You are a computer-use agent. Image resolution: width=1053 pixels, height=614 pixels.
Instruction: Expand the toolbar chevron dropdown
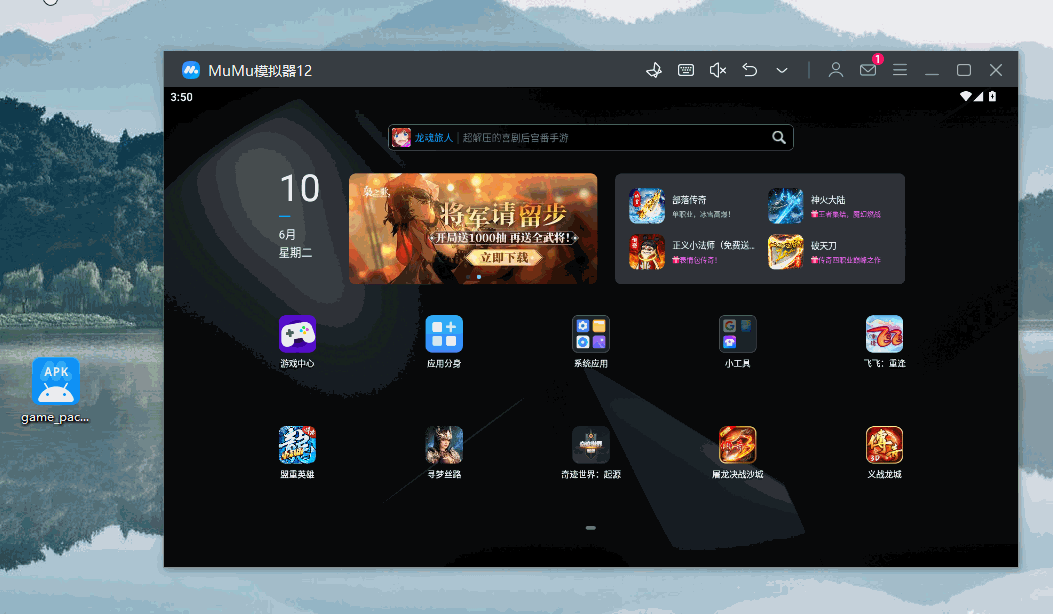(x=782, y=70)
